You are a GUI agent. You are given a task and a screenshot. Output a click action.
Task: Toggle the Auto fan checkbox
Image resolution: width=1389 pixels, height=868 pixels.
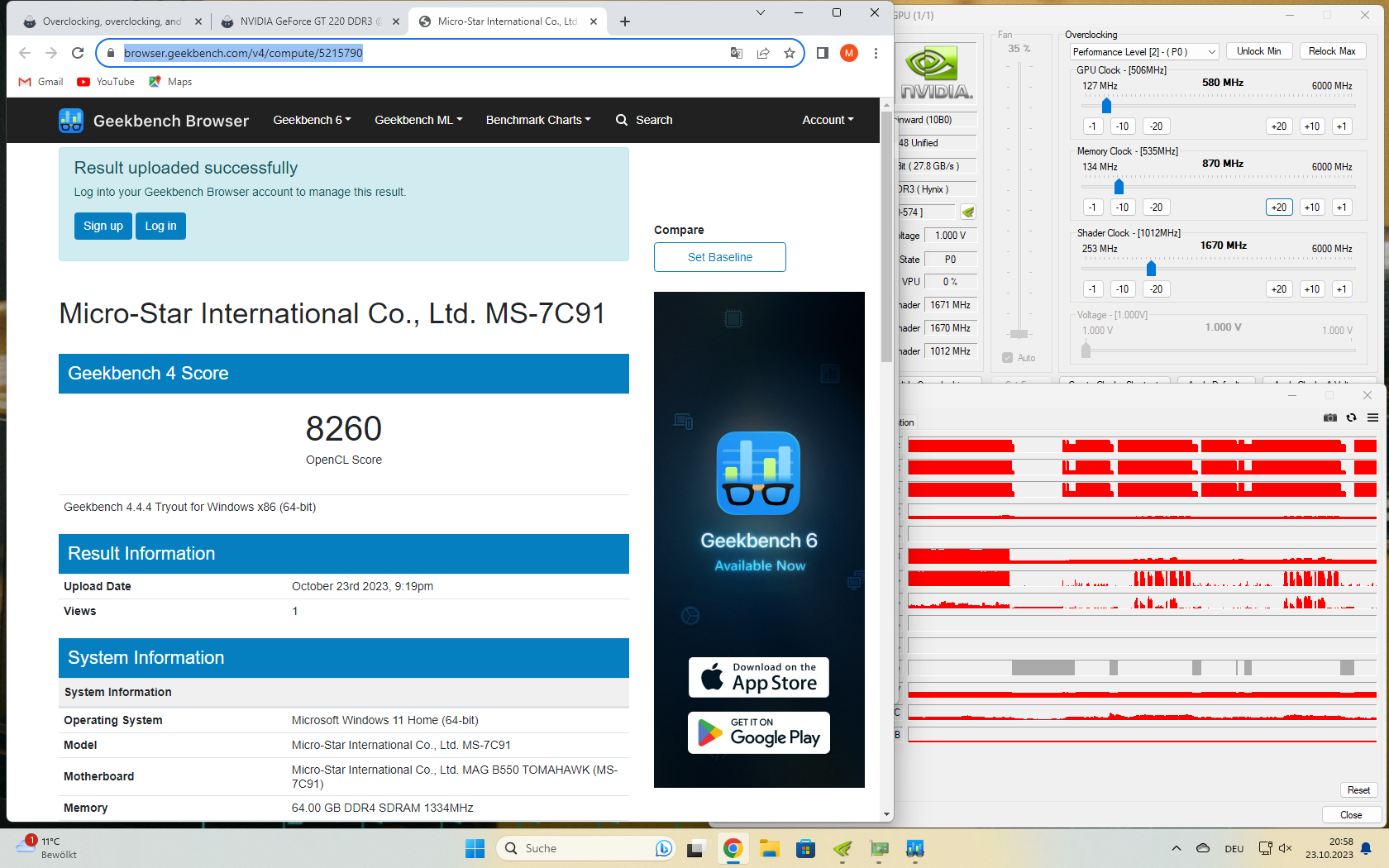[x=1008, y=358]
